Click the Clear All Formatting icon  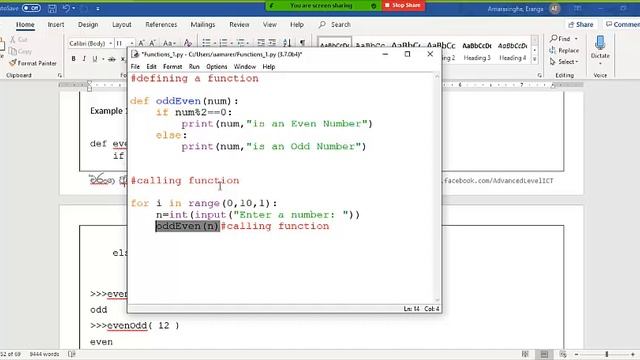(187, 43)
